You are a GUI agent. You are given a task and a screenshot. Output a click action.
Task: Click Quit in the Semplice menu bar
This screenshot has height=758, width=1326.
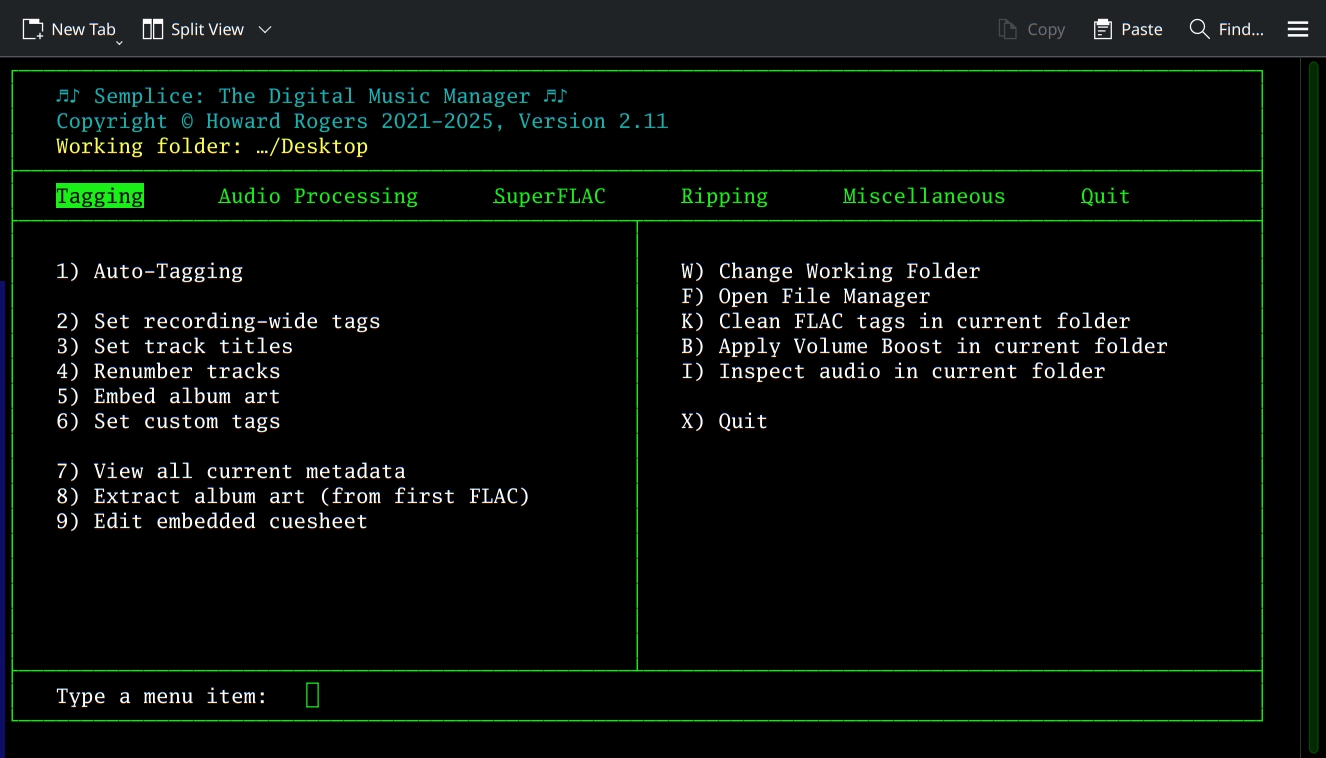point(1104,195)
